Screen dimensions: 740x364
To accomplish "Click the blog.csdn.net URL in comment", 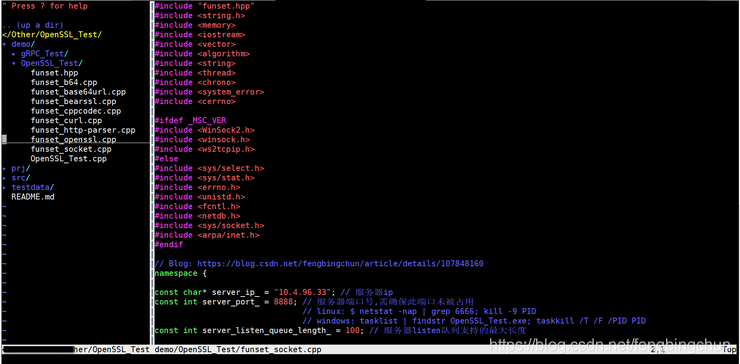I will coord(340,263).
